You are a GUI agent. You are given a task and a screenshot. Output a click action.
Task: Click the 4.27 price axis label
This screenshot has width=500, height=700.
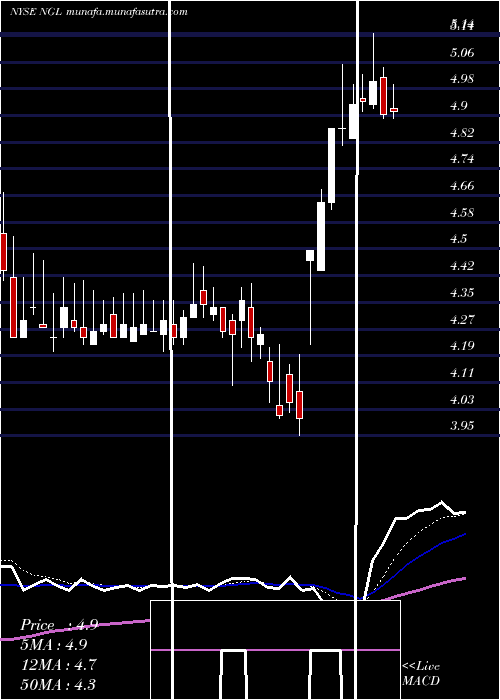pos(462,320)
